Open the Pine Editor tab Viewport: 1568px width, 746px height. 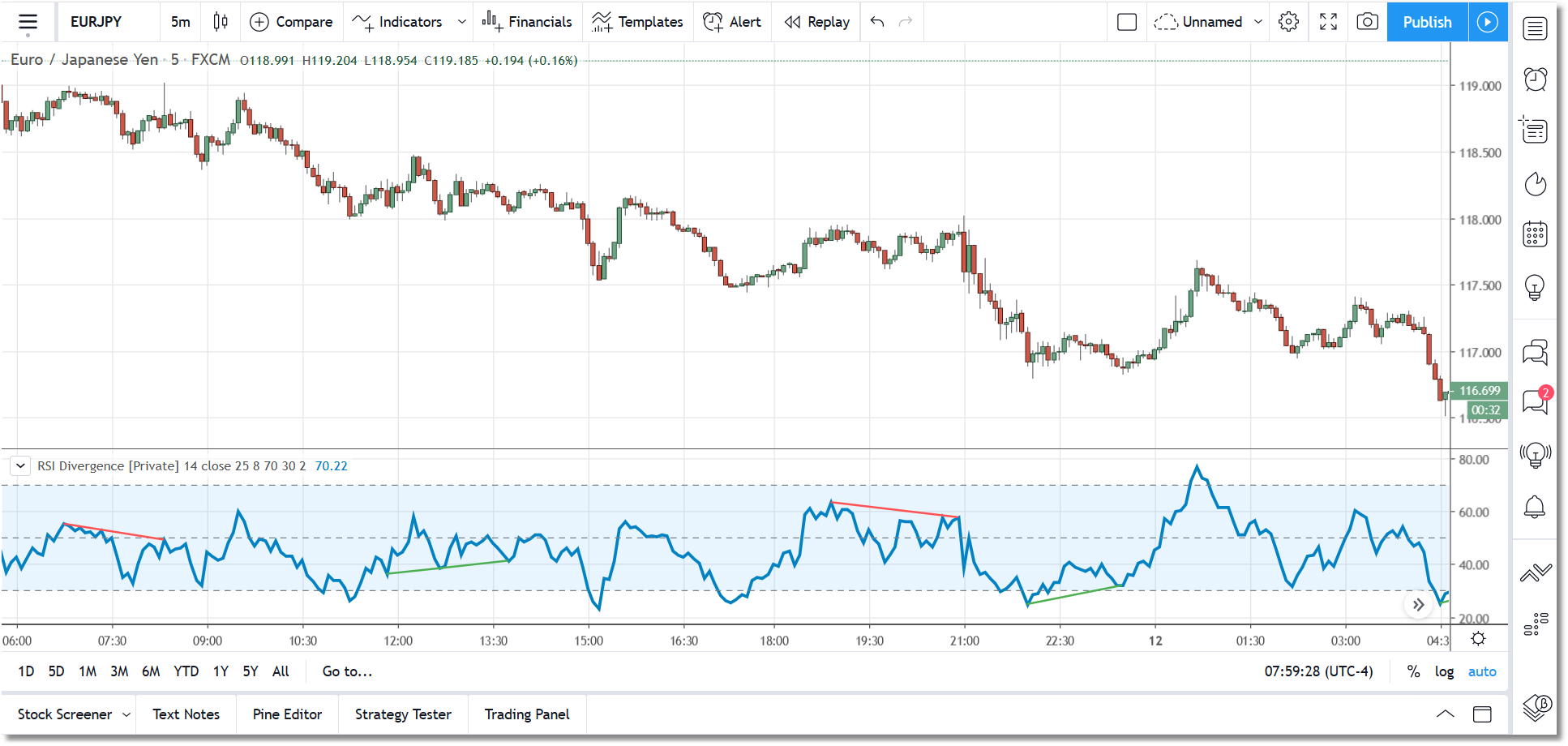click(287, 714)
